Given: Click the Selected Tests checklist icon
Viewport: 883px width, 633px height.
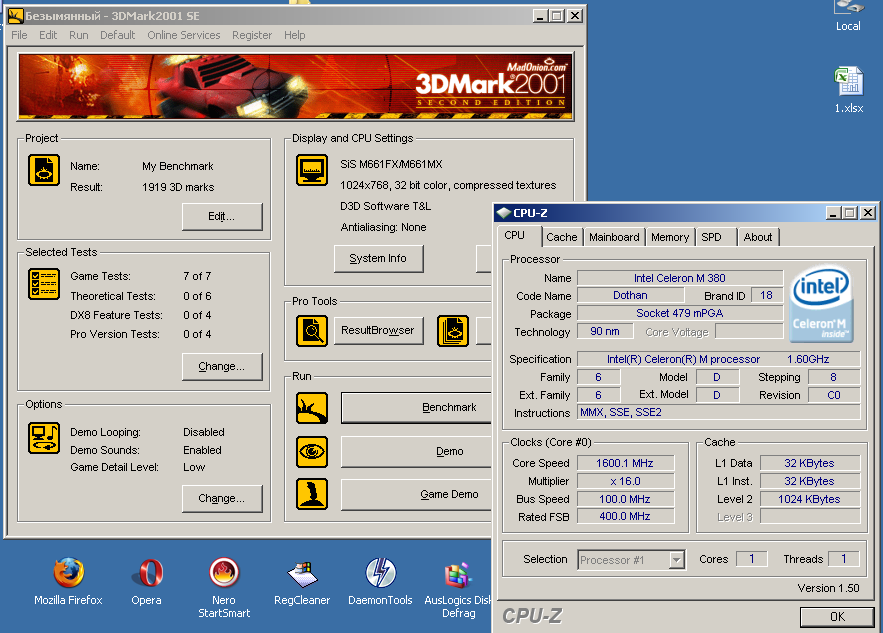Looking at the screenshot, I should tap(44, 284).
